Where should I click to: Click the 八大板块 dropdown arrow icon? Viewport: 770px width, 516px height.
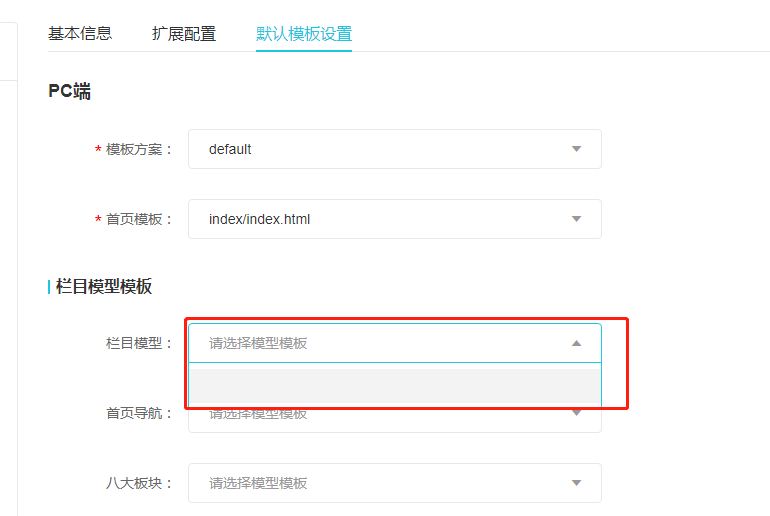pos(576,483)
